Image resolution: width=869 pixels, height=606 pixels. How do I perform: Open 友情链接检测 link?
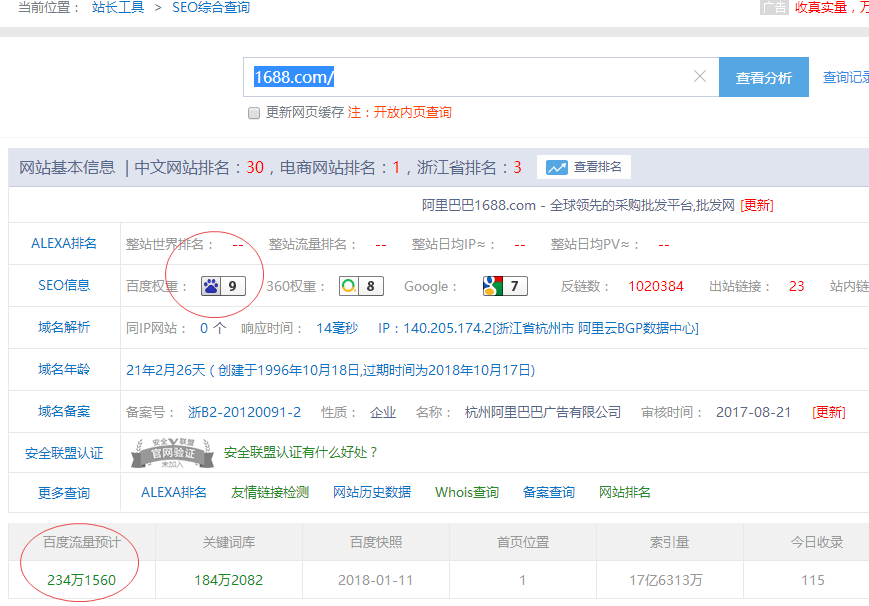270,492
